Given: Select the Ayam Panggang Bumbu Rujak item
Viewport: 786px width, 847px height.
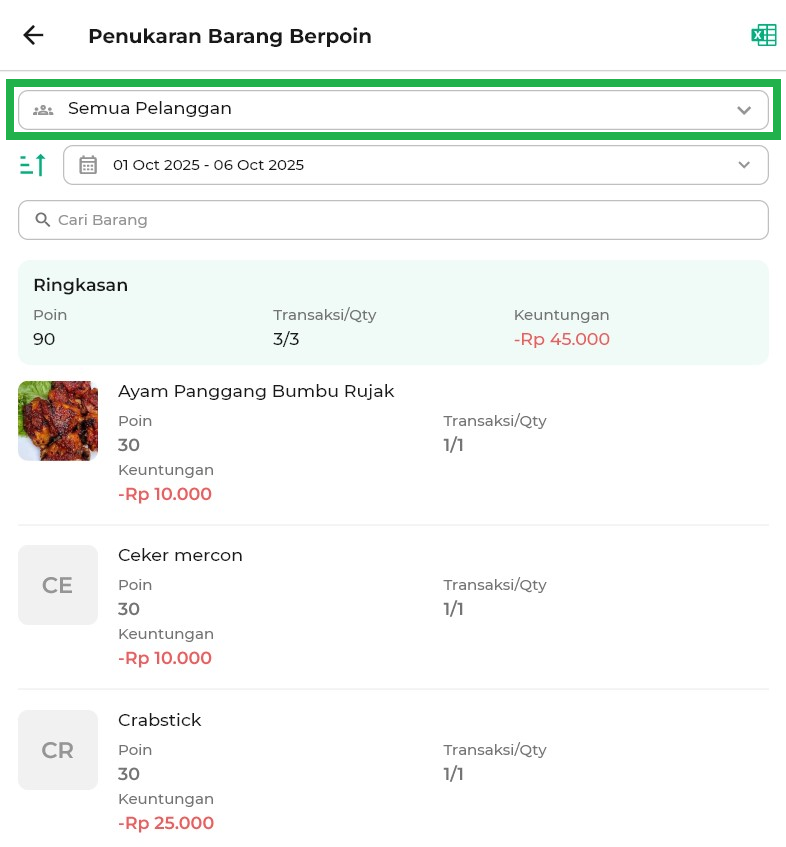Looking at the screenshot, I should coord(256,391).
